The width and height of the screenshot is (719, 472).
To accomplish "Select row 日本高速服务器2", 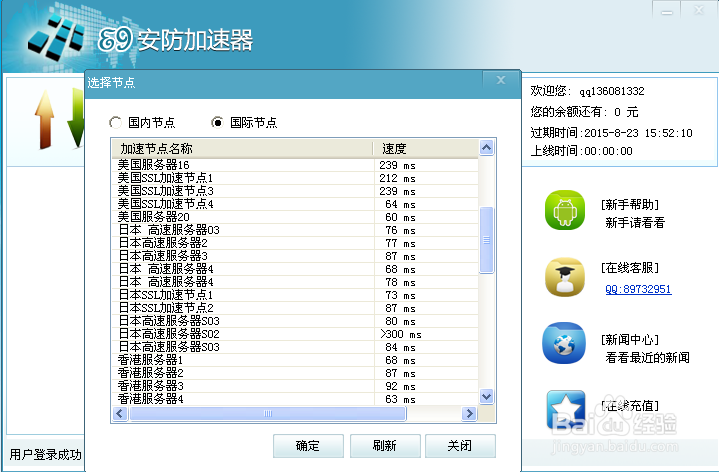I will 295,243.
